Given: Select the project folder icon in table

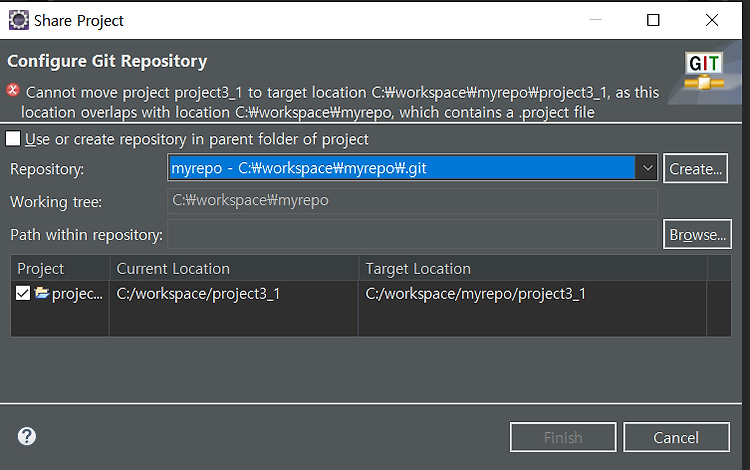Looking at the screenshot, I should tap(42, 293).
